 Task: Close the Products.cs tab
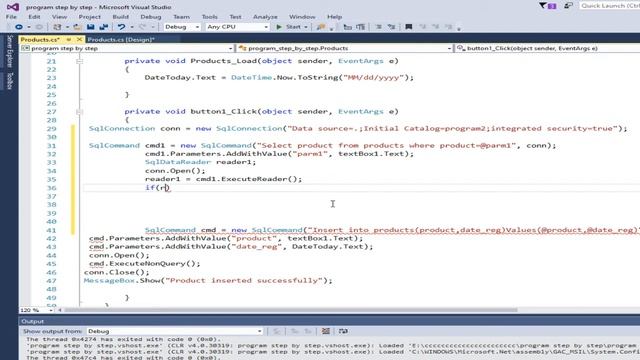[x=79, y=40]
